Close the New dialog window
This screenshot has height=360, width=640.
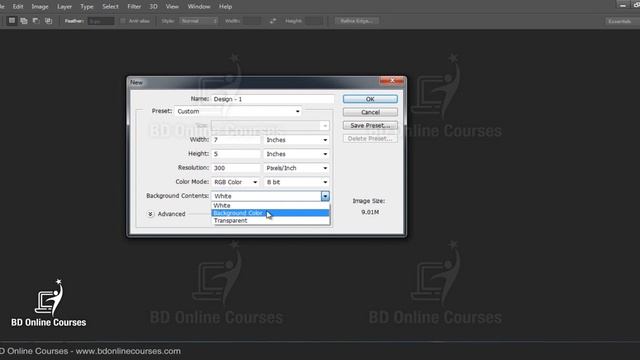coord(391,81)
